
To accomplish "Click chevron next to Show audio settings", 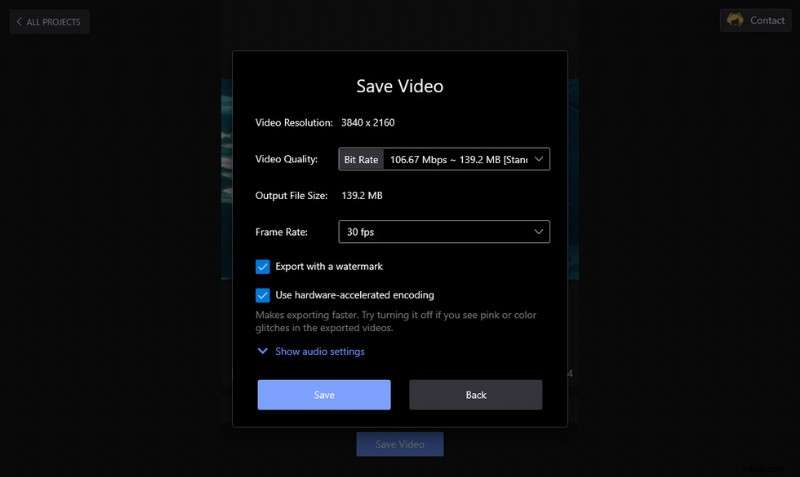I will click(262, 351).
